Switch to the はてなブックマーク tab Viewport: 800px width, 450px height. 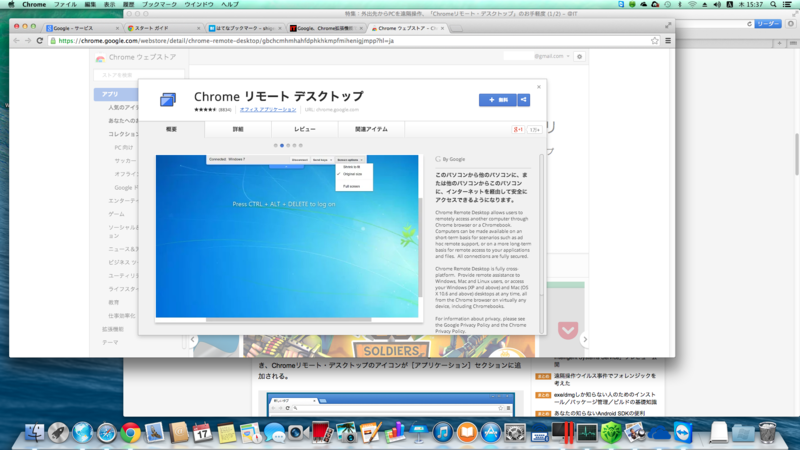(245, 28)
